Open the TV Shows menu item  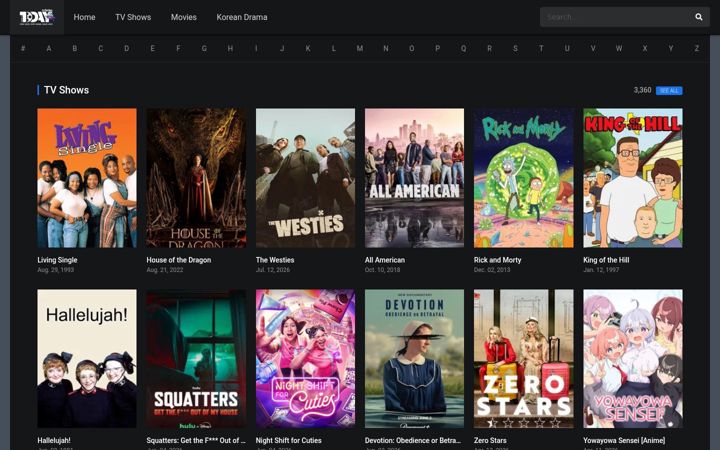pyautogui.click(x=133, y=17)
